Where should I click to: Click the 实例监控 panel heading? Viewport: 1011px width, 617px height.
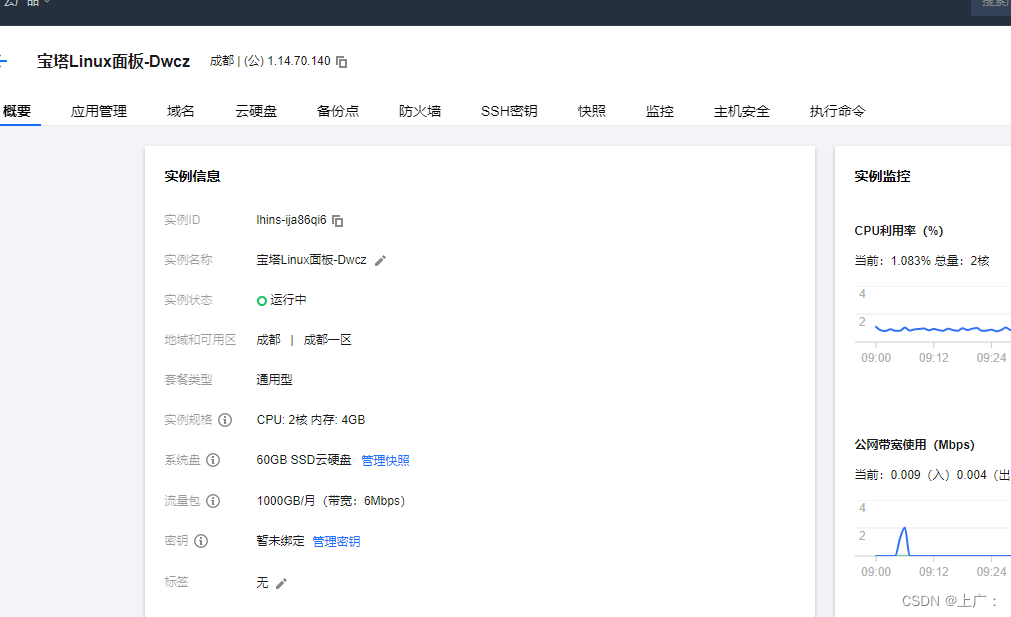pyautogui.click(x=882, y=176)
